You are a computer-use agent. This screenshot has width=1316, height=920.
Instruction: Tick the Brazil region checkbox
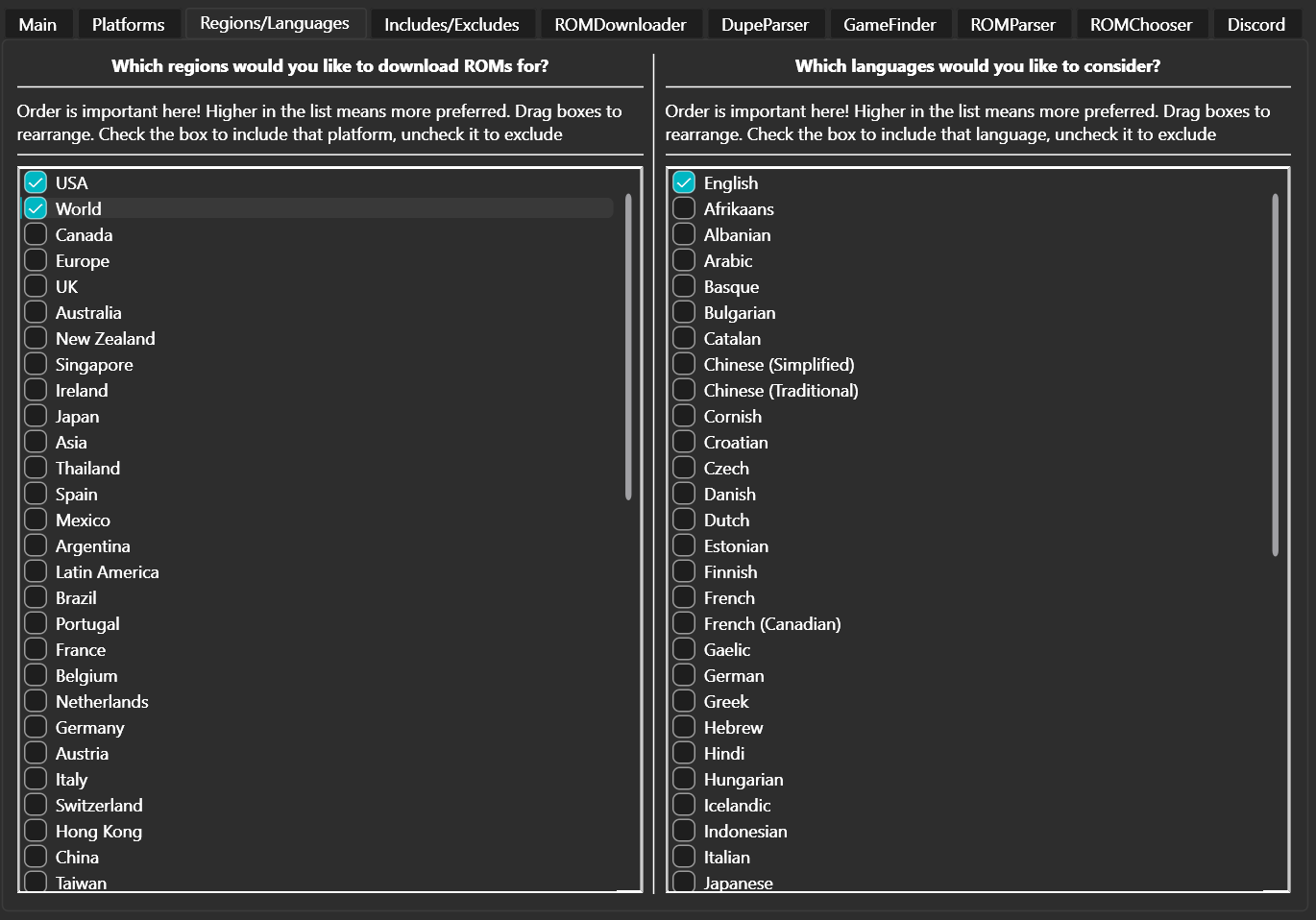pyautogui.click(x=36, y=596)
